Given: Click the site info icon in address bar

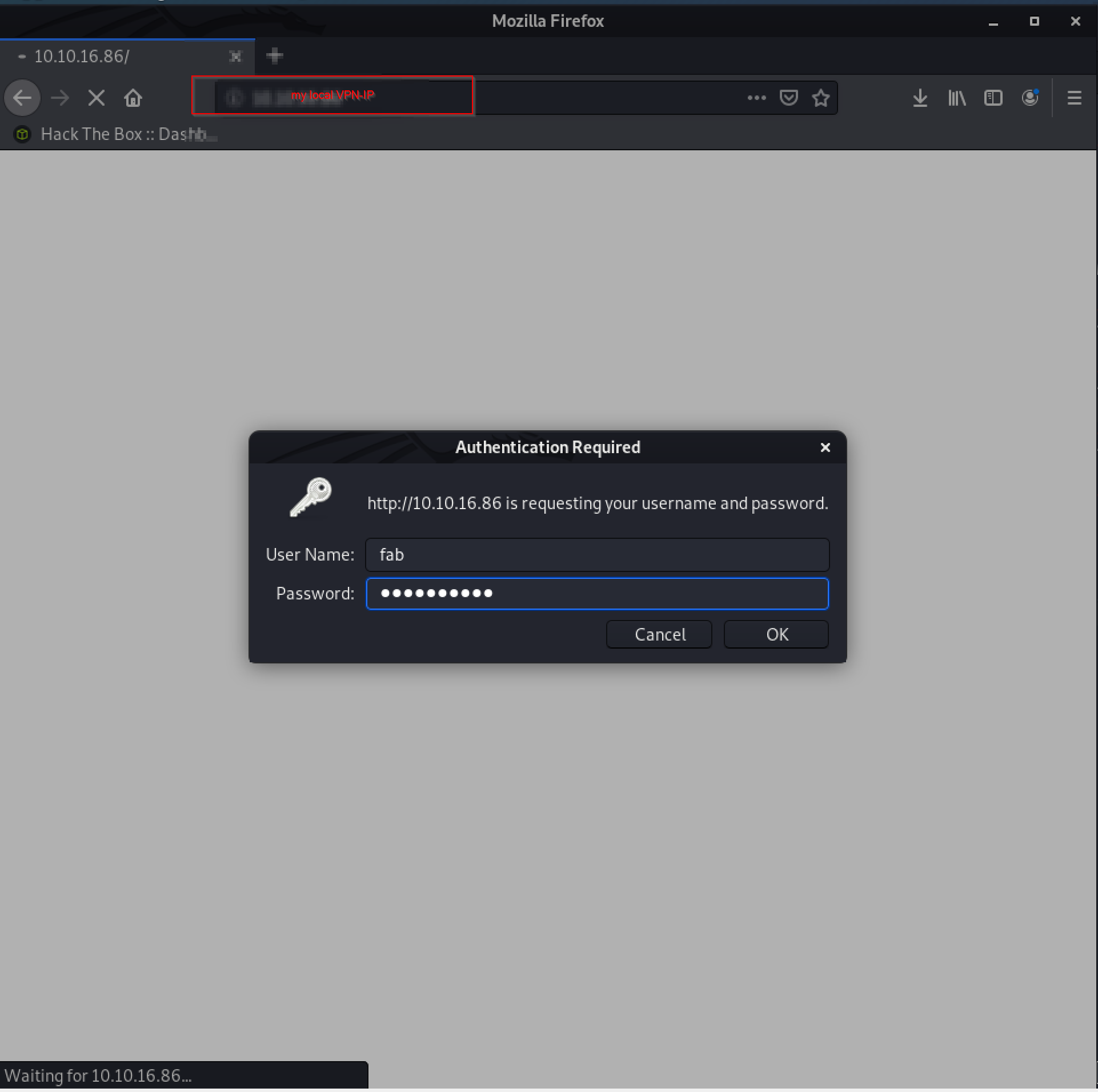Looking at the screenshot, I should pos(234,98).
